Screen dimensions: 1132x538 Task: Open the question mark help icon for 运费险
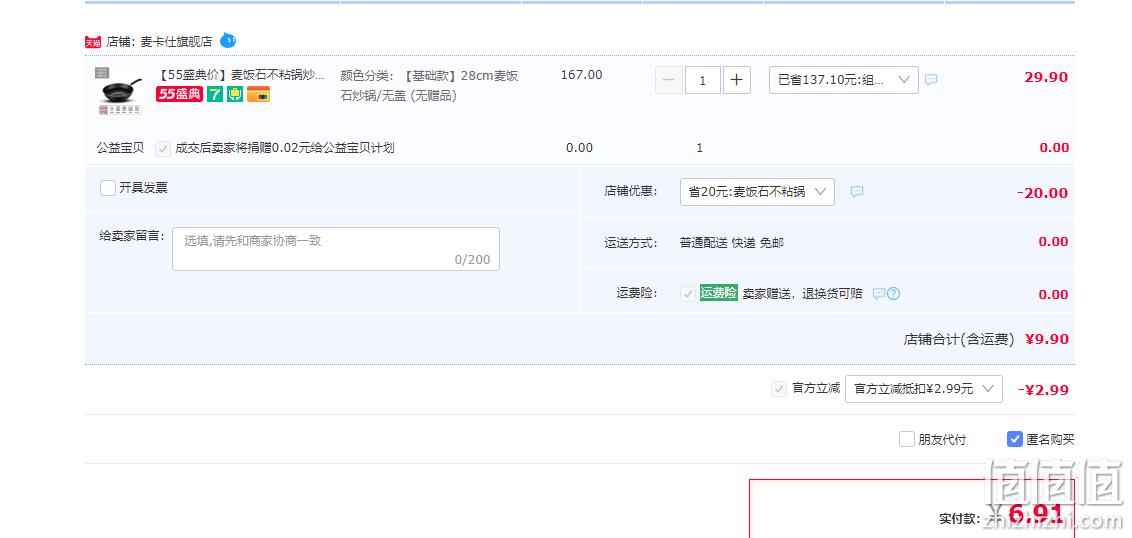click(x=894, y=294)
